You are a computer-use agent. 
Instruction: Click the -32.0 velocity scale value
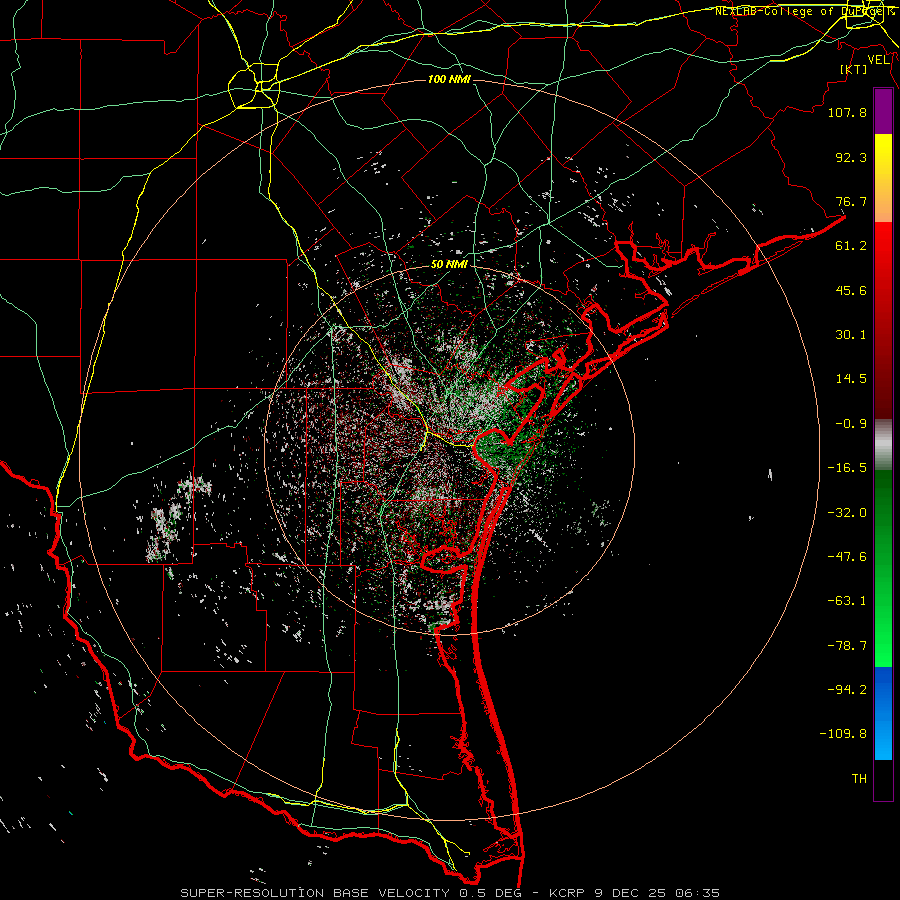click(x=847, y=513)
